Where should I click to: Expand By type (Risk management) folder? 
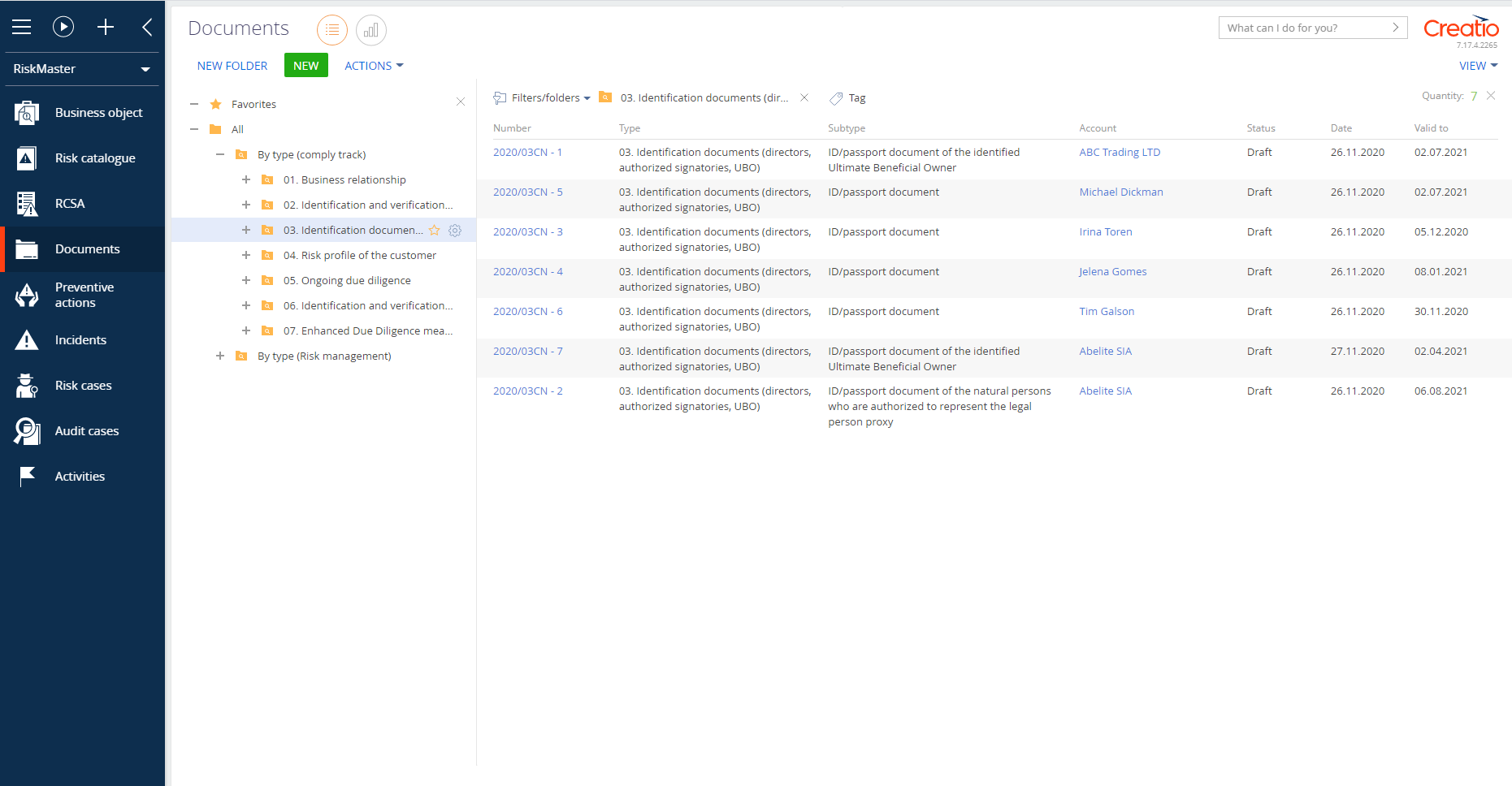tap(220, 356)
